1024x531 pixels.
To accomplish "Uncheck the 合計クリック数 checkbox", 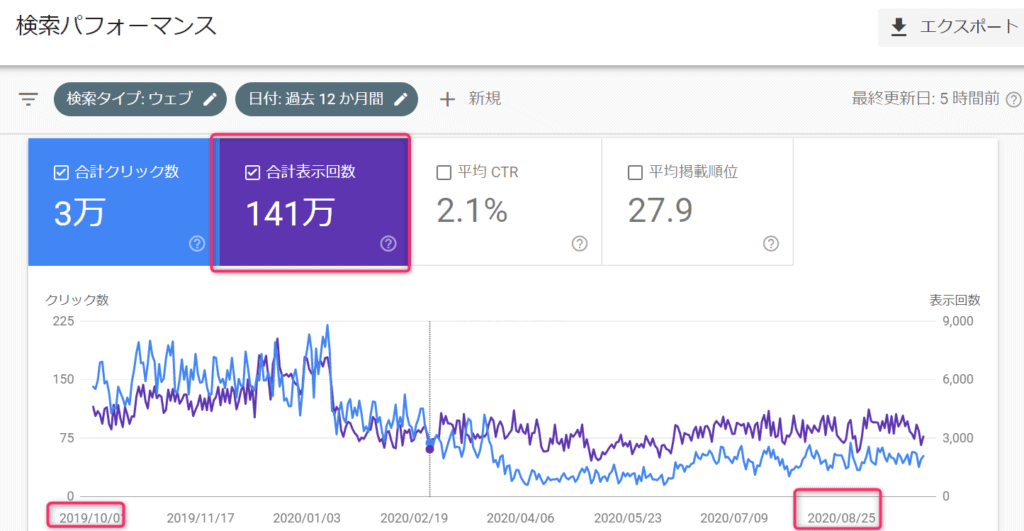I will click(x=61, y=172).
